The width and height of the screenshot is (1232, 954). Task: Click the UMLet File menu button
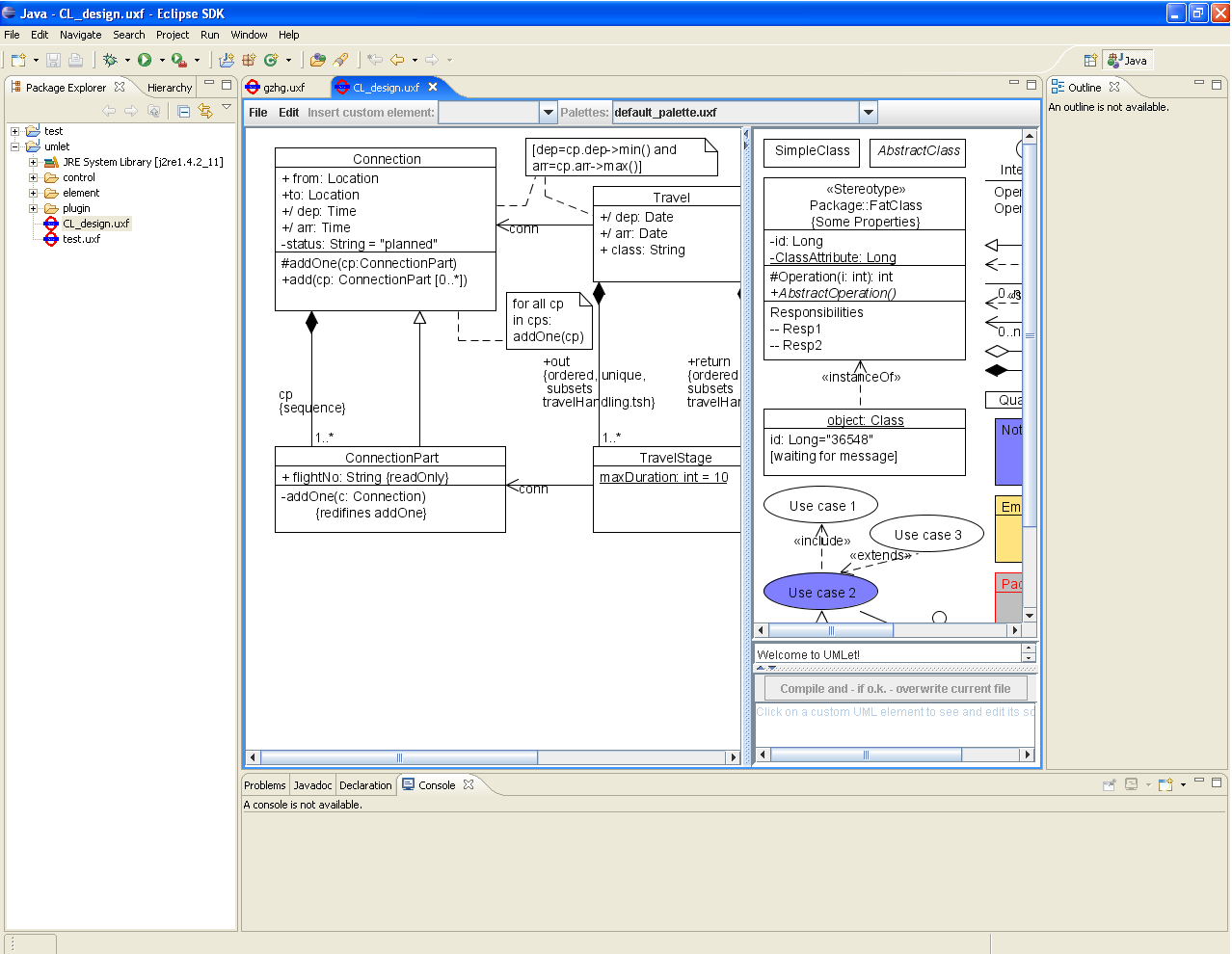(x=257, y=113)
